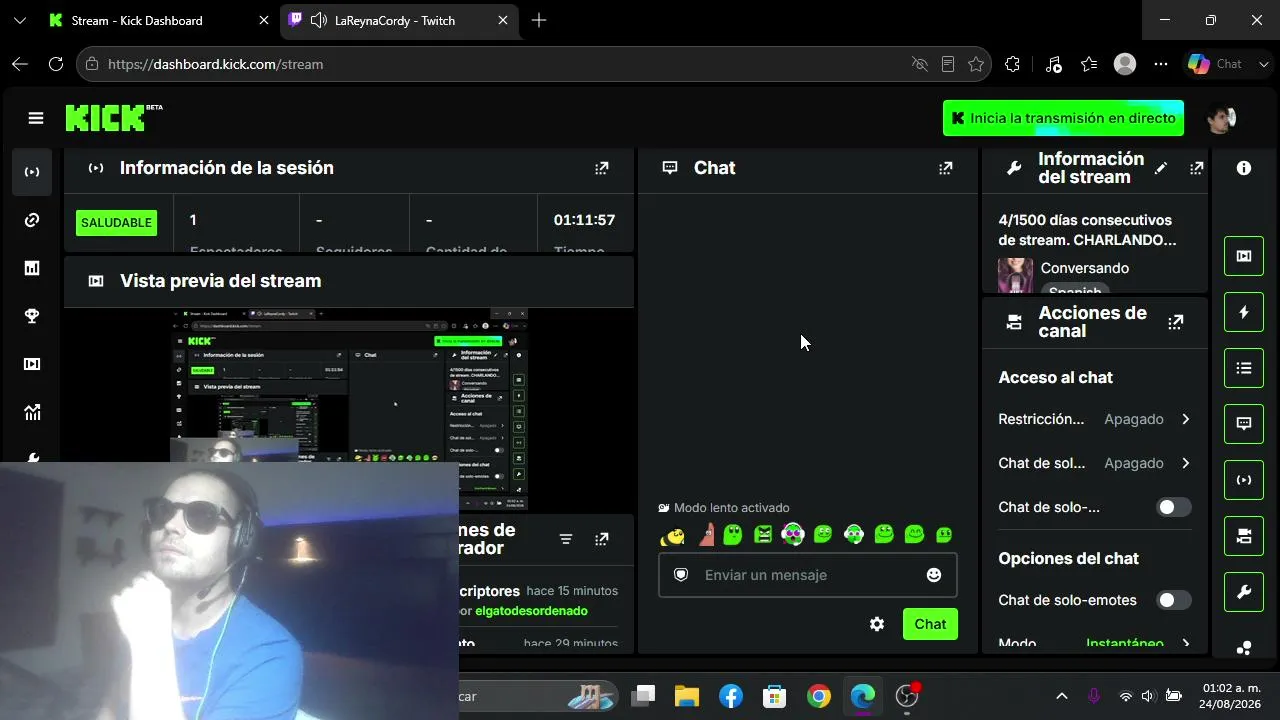Toggle the list widget in right sidebar

point(1244,368)
